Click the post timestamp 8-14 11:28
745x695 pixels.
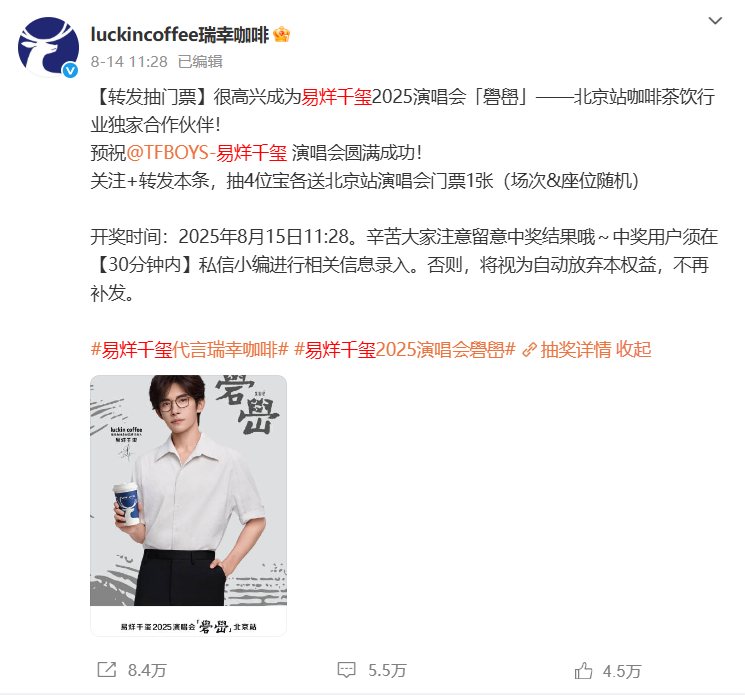coord(129,62)
